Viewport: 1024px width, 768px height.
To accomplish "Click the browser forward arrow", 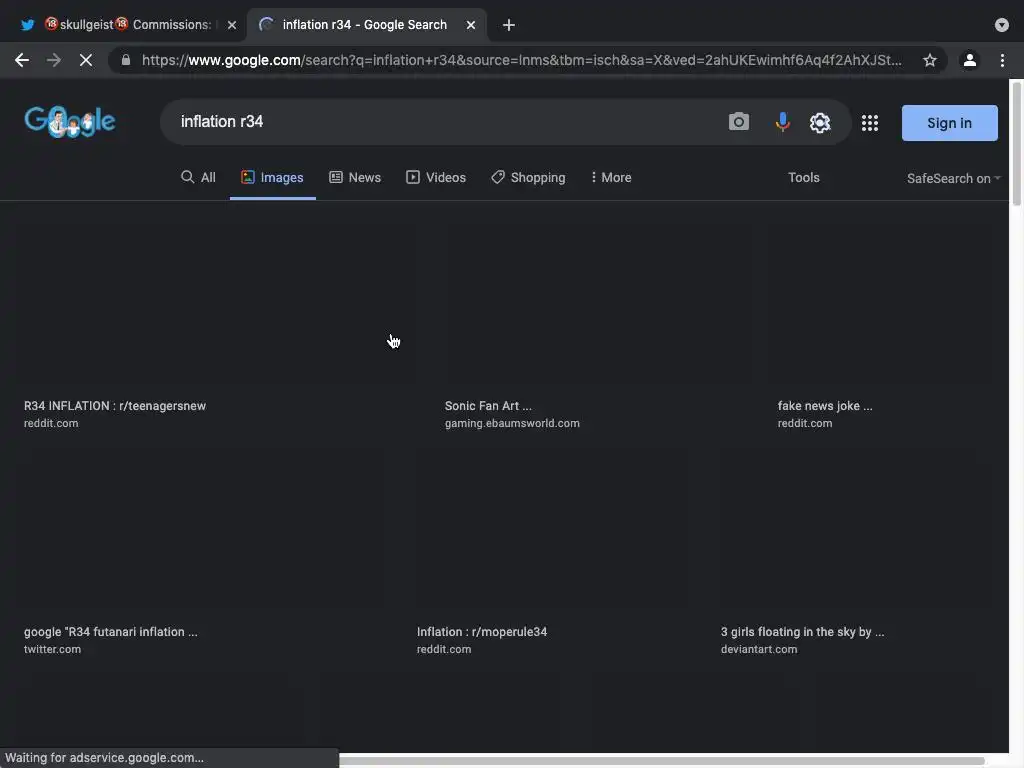I will pyautogui.click(x=54, y=60).
